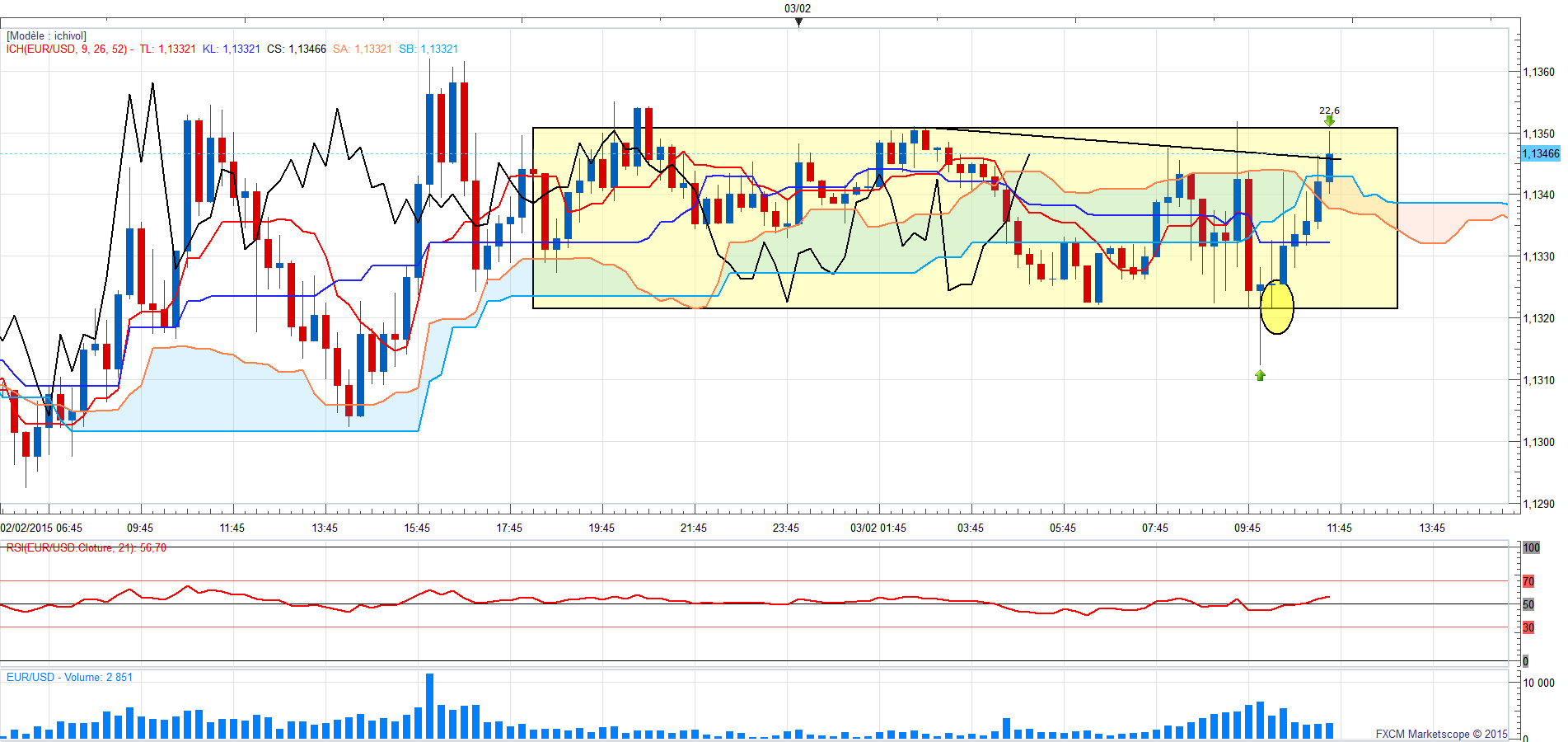
Task: Click the EUR/USD - Volume: 2 851 label
Action: 69,678
